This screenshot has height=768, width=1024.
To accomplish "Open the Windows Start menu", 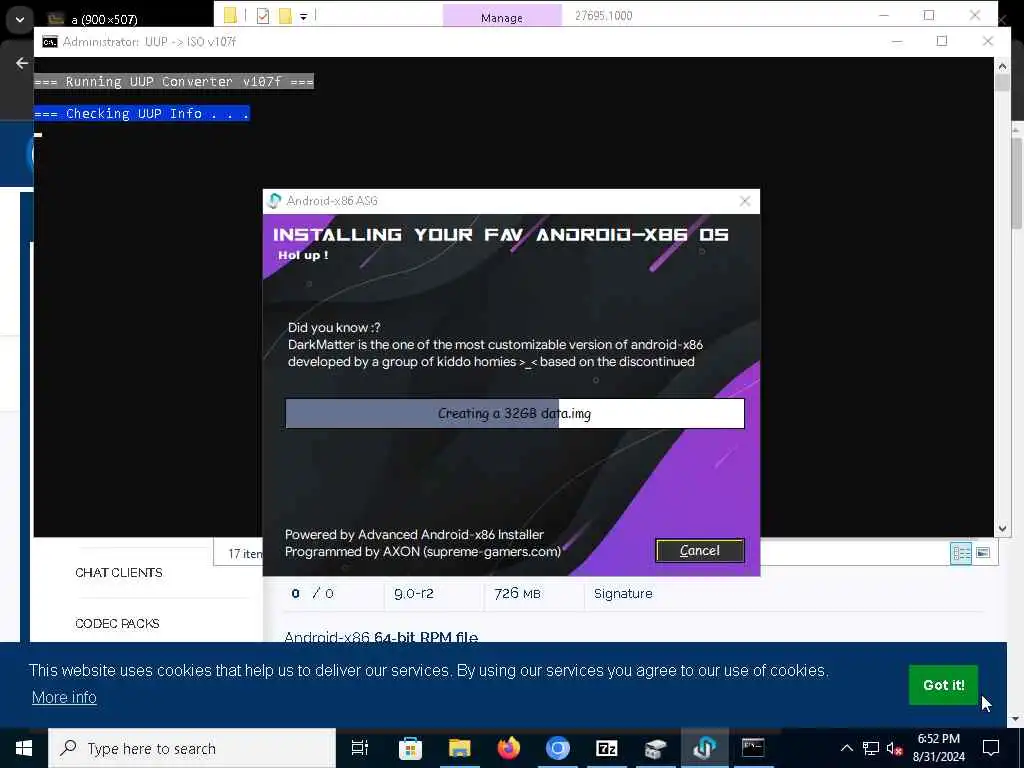I will point(24,748).
